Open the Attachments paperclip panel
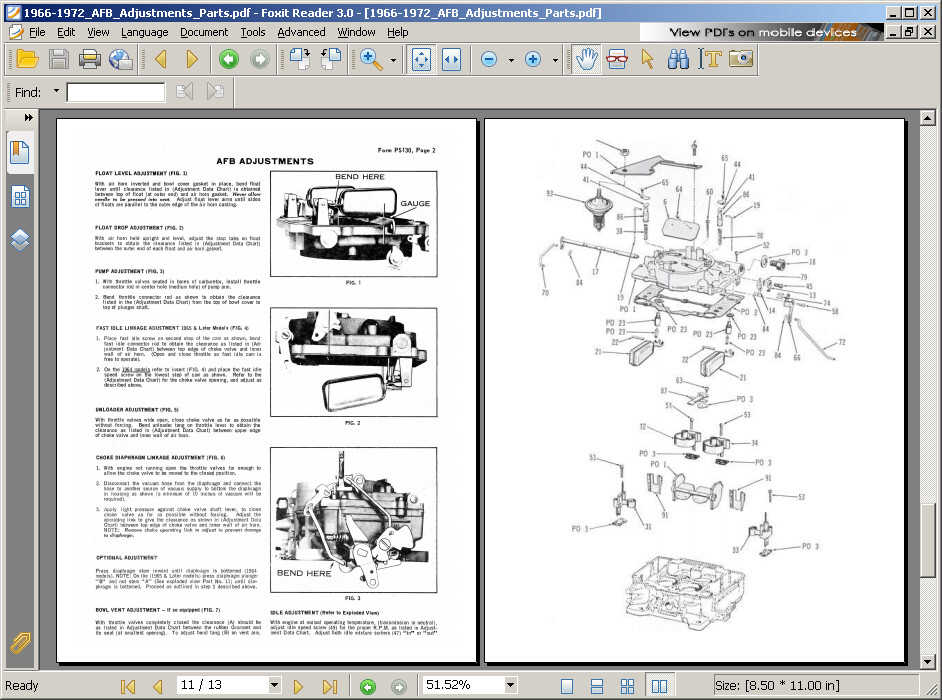This screenshot has width=942, height=700. [20, 643]
